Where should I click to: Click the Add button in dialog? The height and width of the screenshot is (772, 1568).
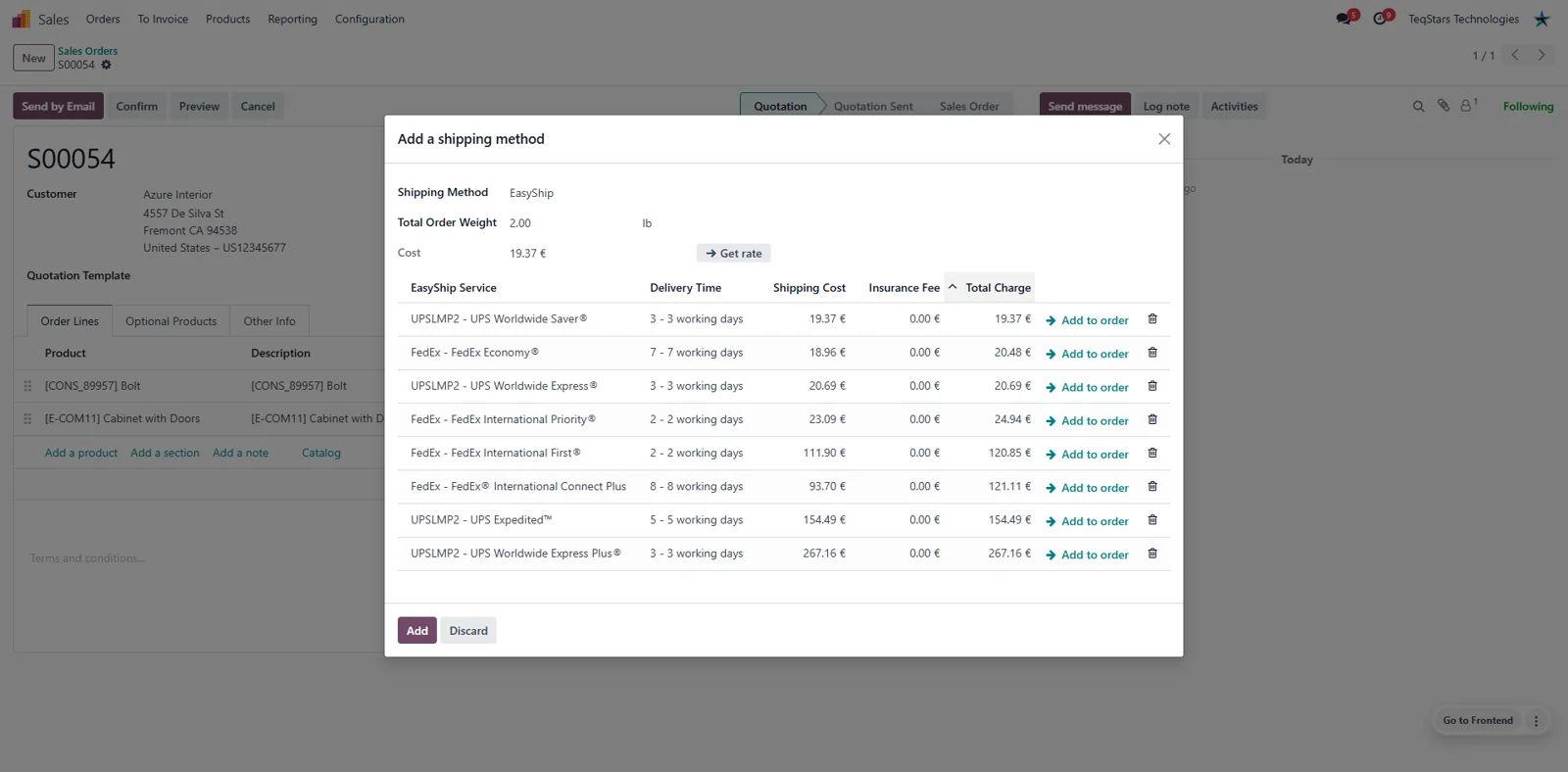pyautogui.click(x=417, y=631)
